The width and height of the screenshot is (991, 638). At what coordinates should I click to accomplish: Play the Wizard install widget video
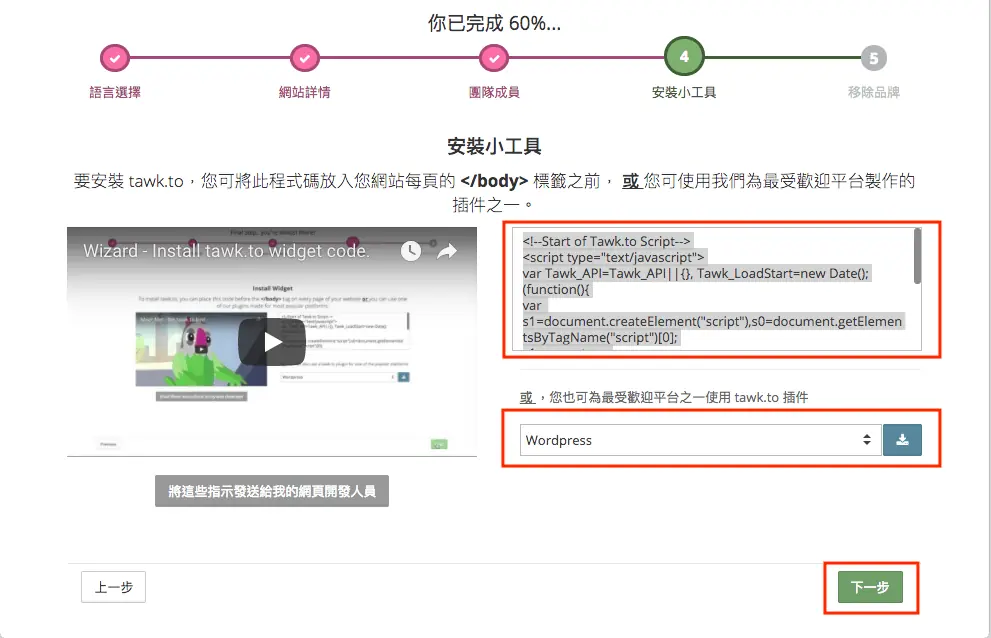click(272, 342)
